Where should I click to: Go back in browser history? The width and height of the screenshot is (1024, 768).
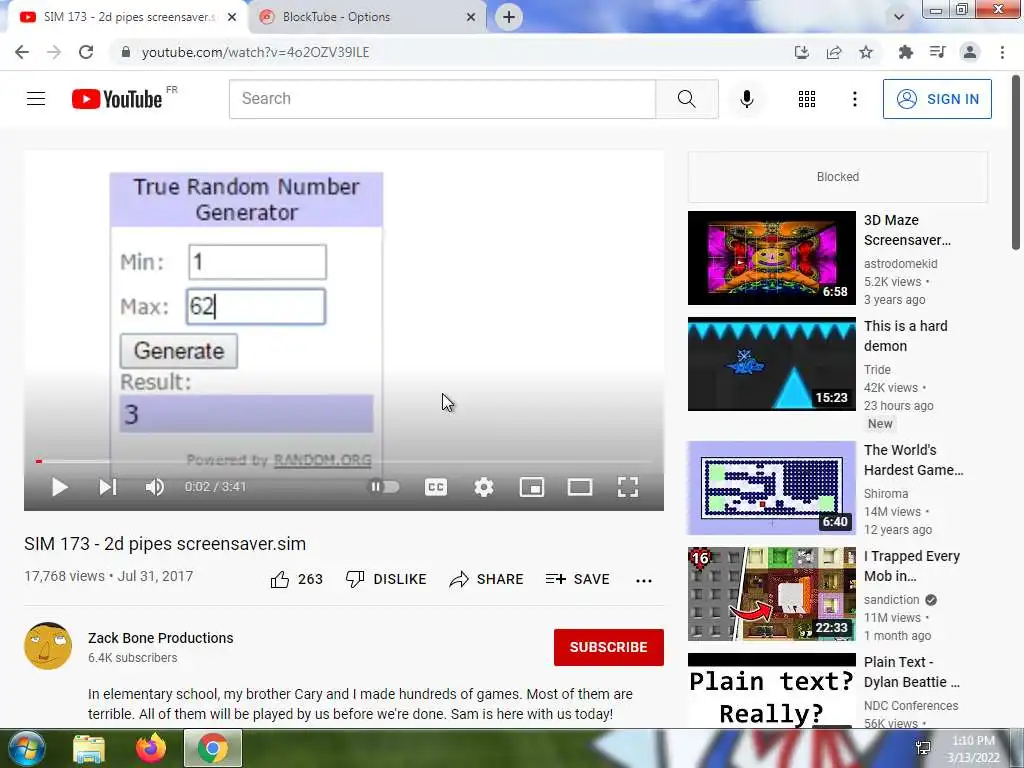22,52
